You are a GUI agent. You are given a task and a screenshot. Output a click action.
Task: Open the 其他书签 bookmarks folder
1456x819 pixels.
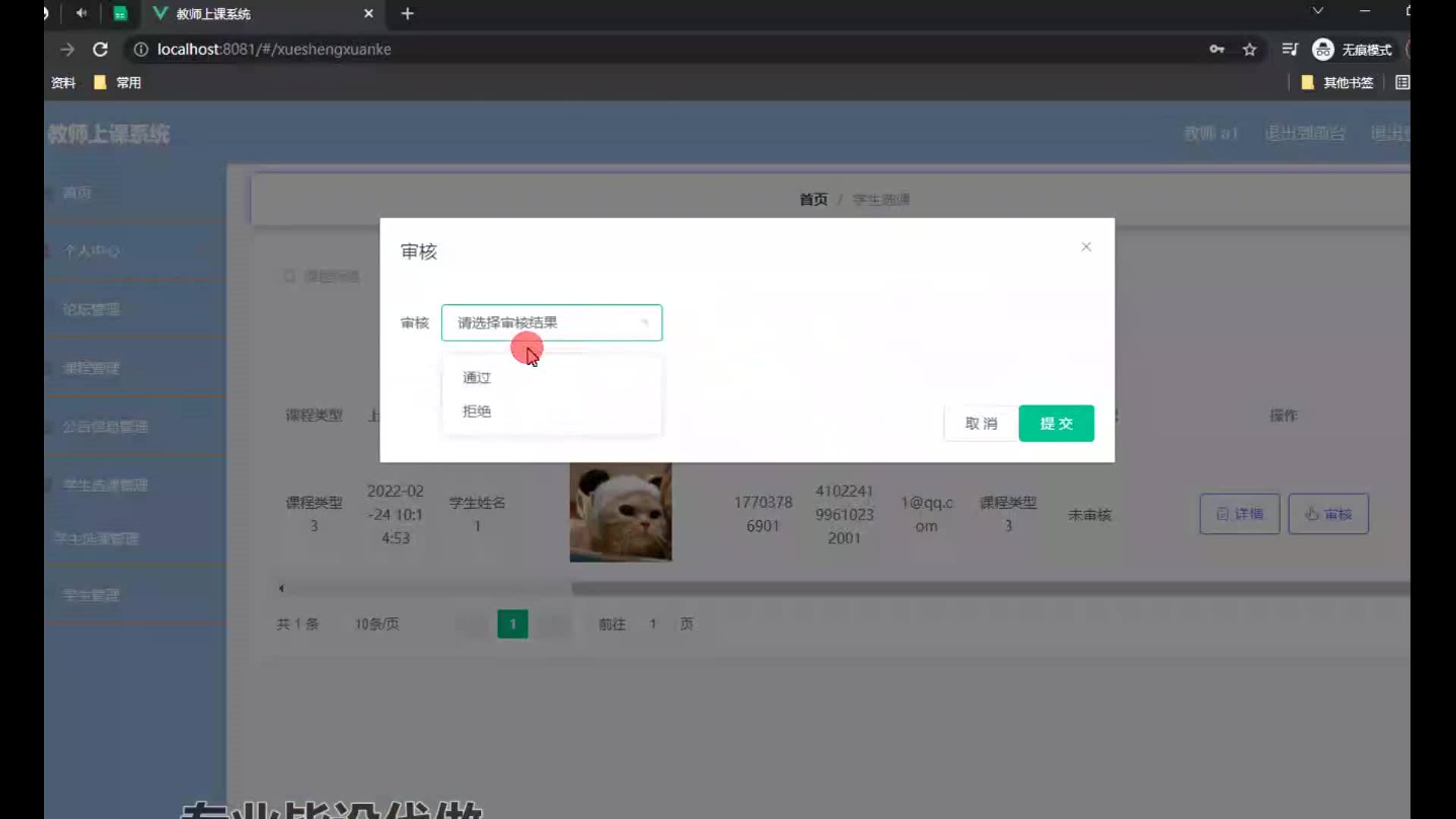[1337, 83]
